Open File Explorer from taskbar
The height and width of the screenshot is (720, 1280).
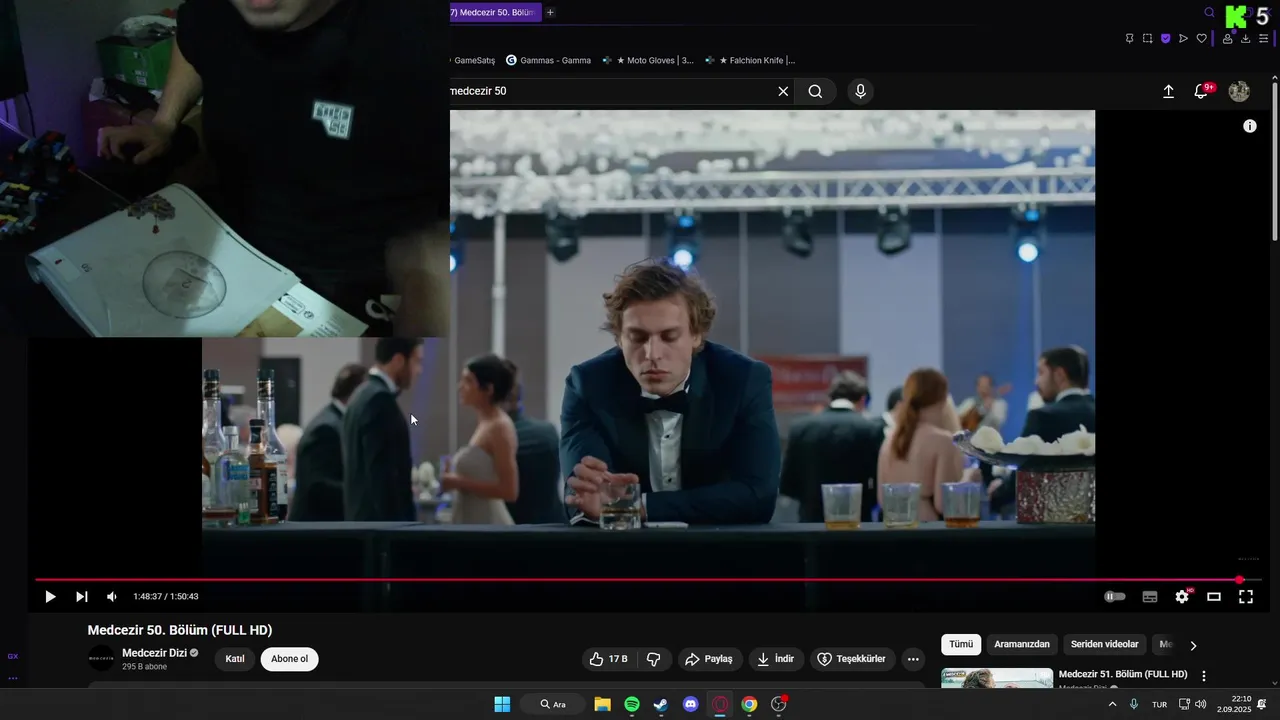tap(602, 704)
